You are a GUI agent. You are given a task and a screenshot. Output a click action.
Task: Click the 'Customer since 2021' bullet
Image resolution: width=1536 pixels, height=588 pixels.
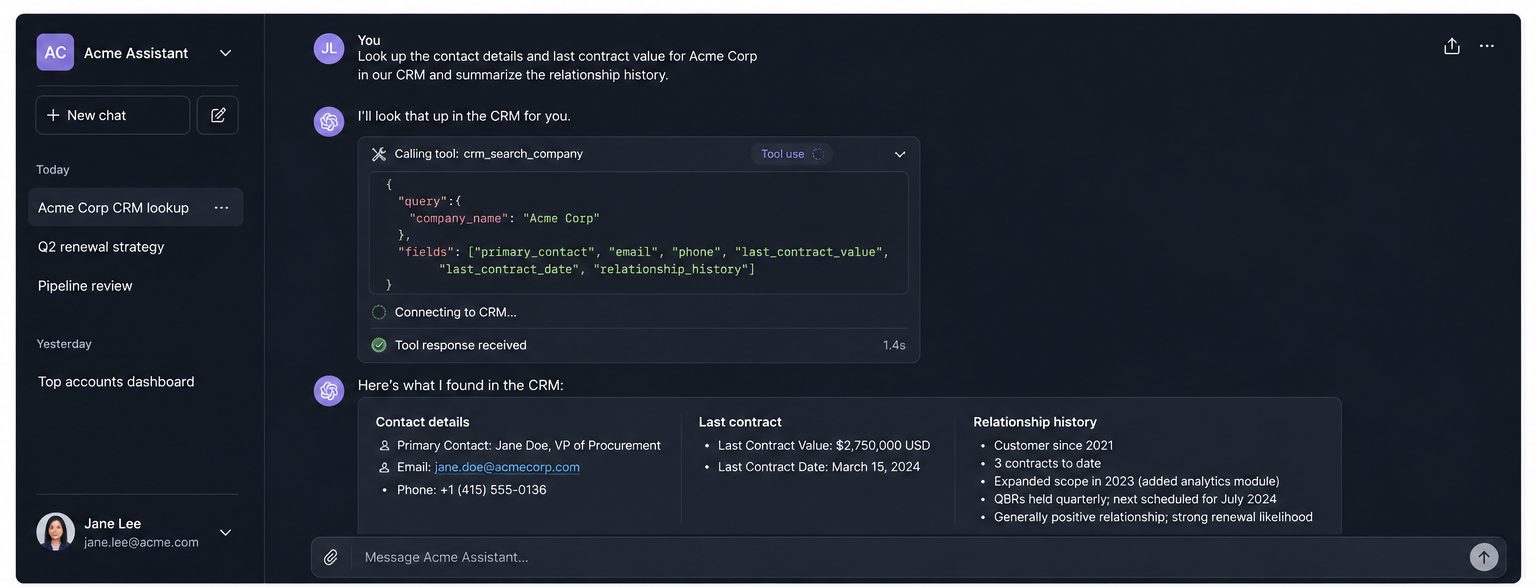click(x=1054, y=445)
